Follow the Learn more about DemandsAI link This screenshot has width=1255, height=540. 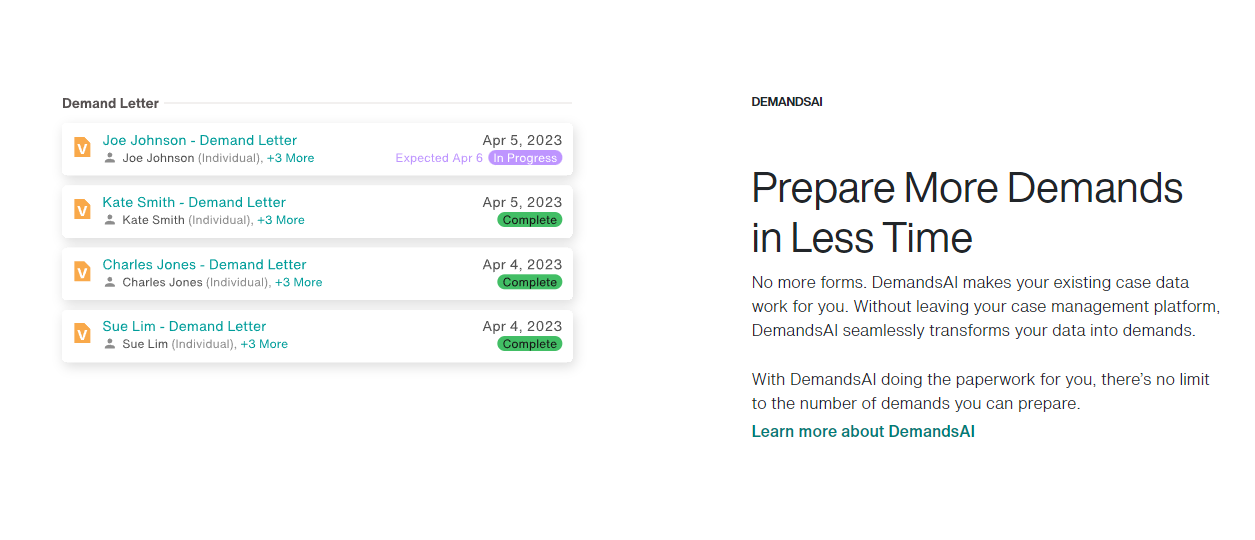pyautogui.click(x=863, y=432)
